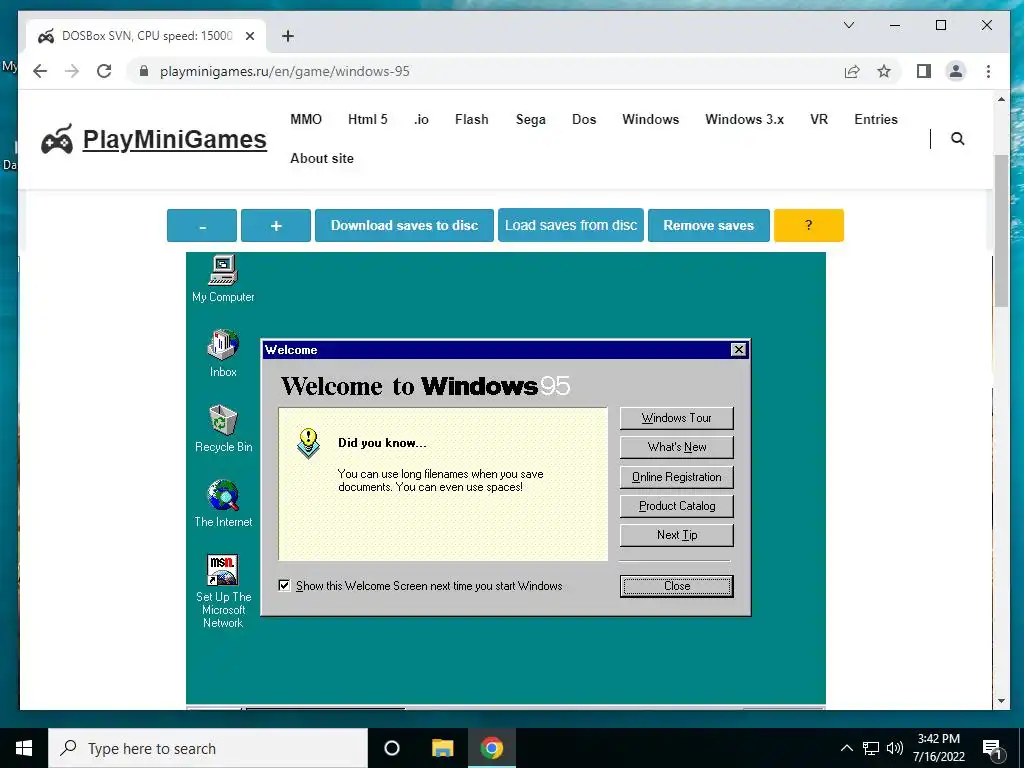Screen dimensions: 1024x768
Task: Open the notification center icon
Action: pyautogui.click(x=992, y=749)
